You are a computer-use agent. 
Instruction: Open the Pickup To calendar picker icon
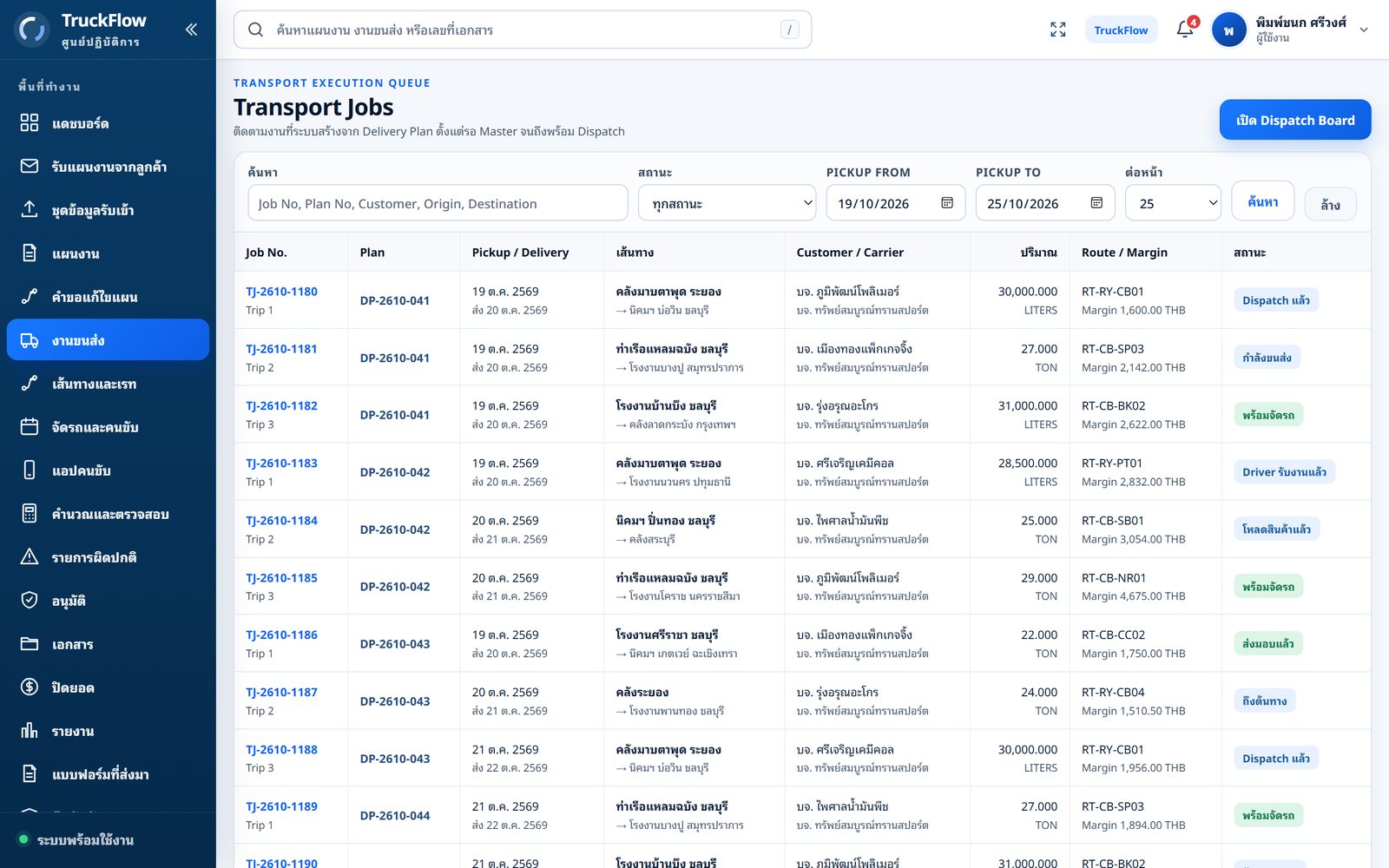(x=1096, y=203)
